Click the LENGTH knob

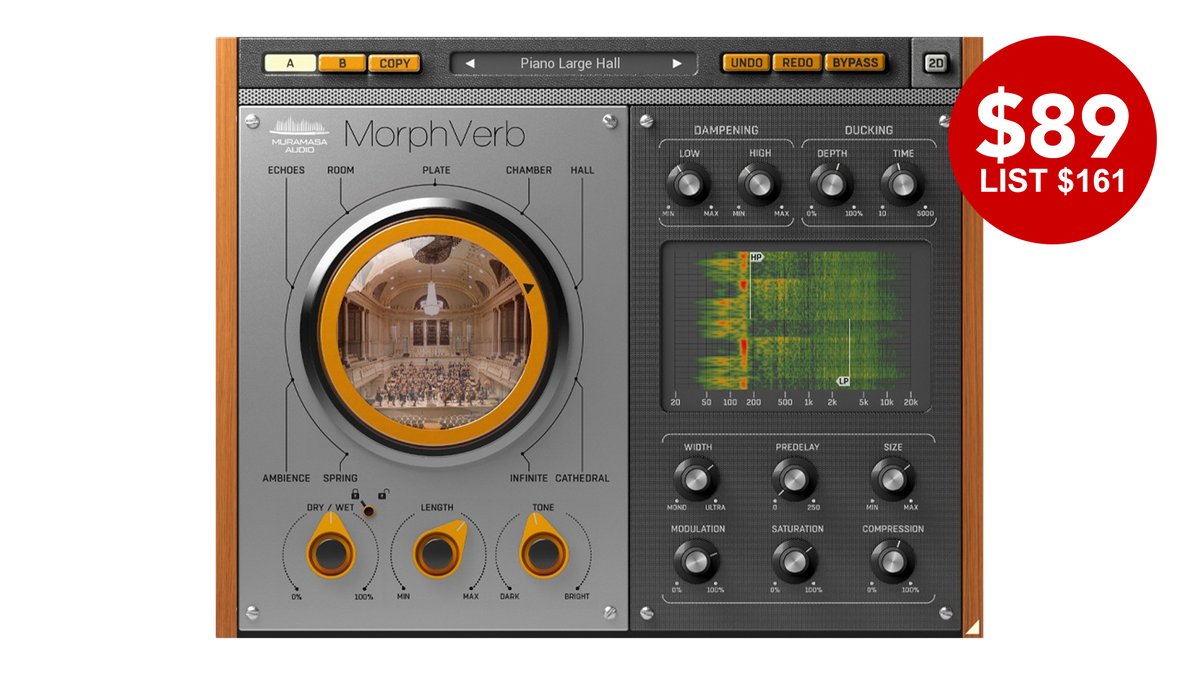[x=437, y=551]
